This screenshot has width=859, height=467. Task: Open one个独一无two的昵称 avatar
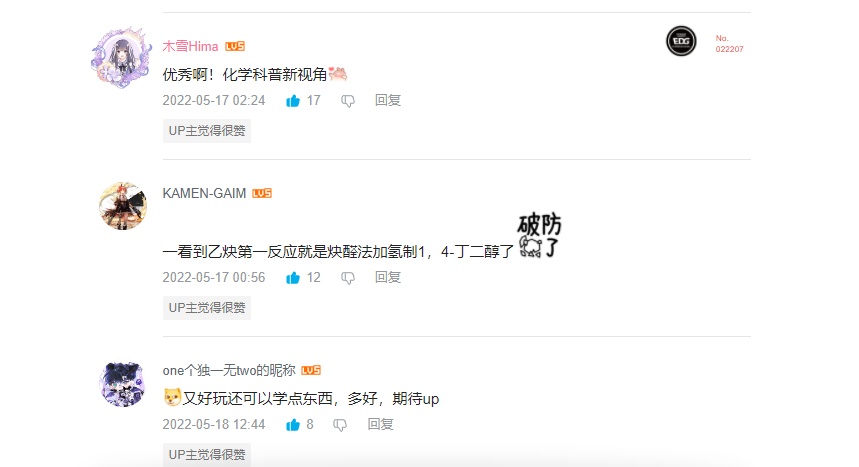[x=123, y=384]
